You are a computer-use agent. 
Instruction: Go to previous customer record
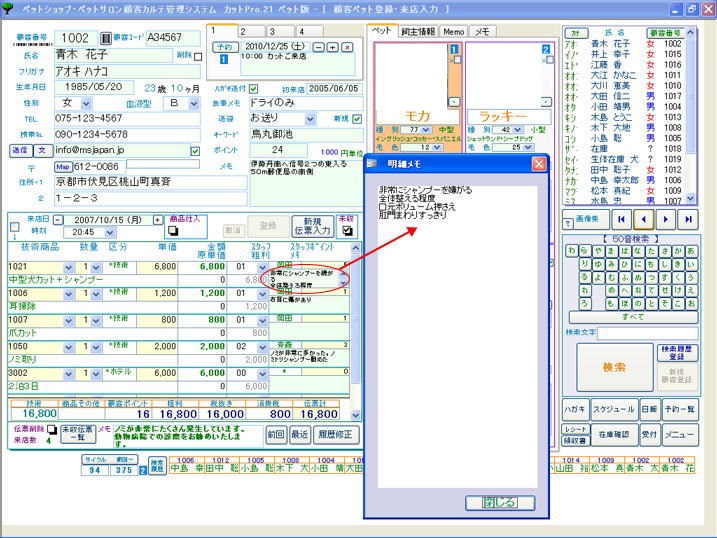click(643, 219)
